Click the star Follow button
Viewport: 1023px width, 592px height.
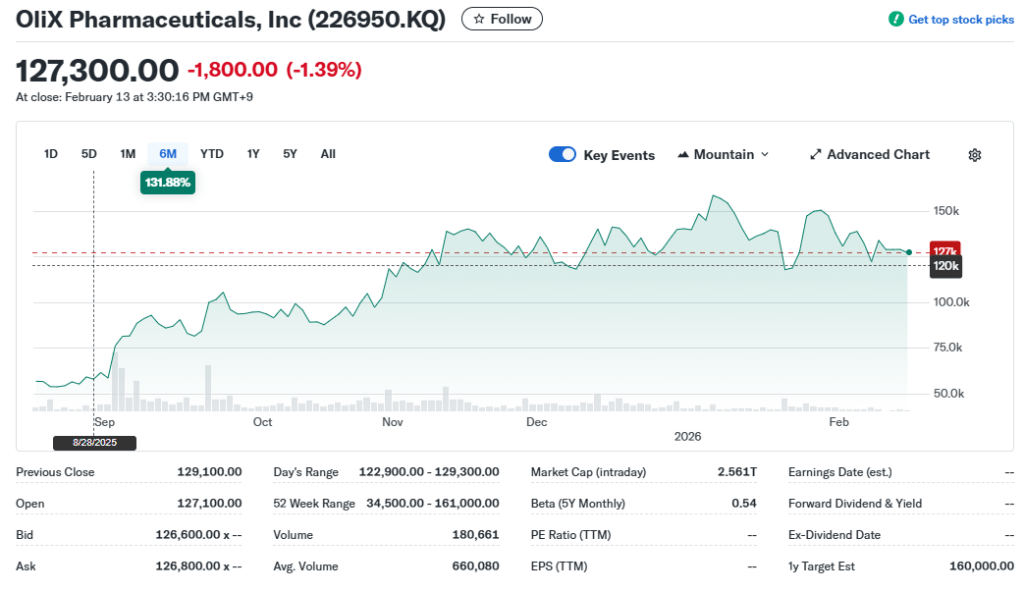[x=502, y=19]
